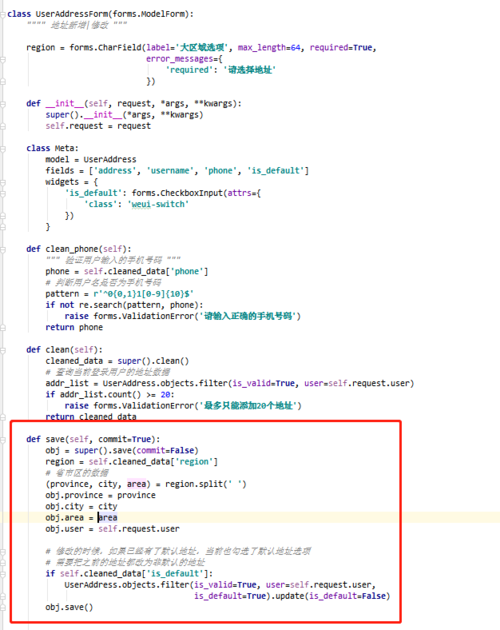This screenshot has width=500, height=630.
Task: Click model = UserAddress line
Action: [x=91, y=160]
